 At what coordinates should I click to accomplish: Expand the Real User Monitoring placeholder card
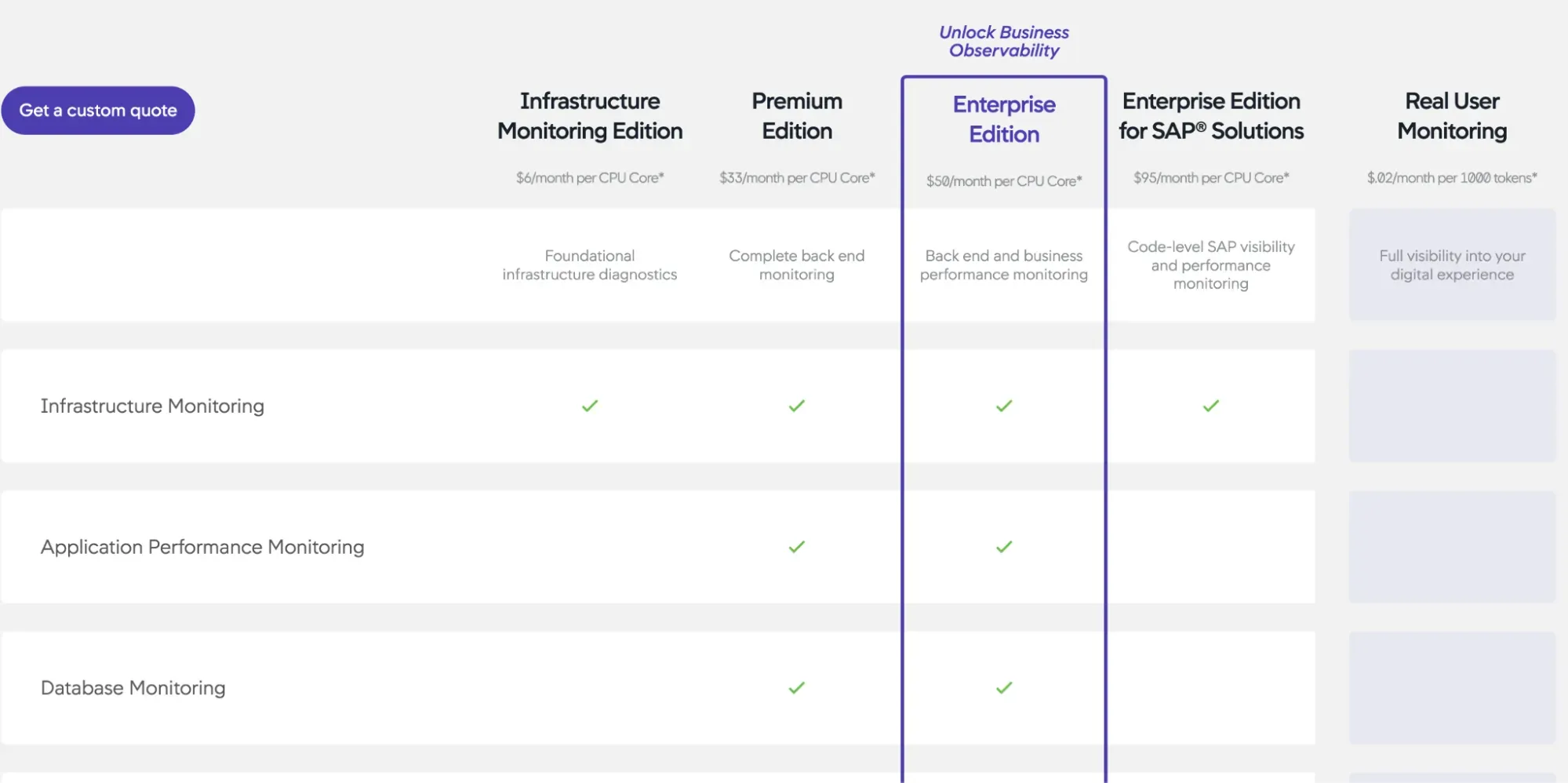pyautogui.click(x=1451, y=265)
